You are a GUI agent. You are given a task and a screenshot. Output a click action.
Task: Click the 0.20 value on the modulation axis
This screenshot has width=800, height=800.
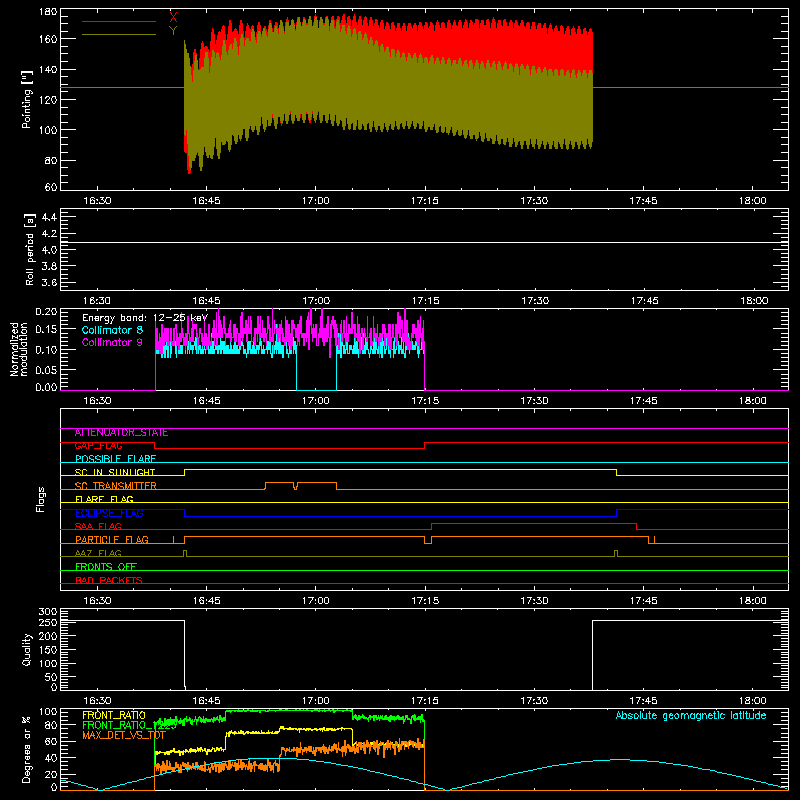click(46, 312)
